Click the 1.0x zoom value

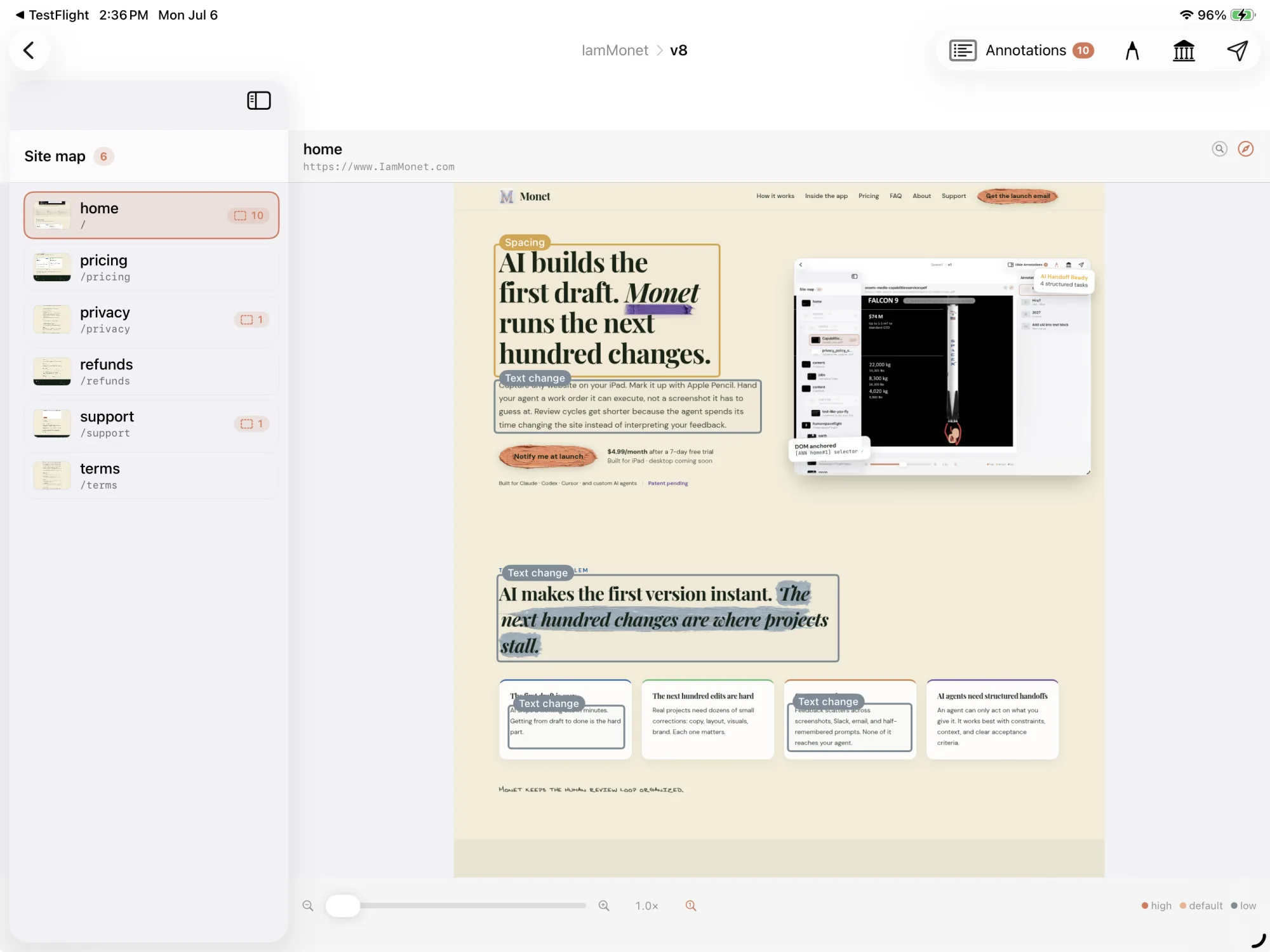[646, 906]
